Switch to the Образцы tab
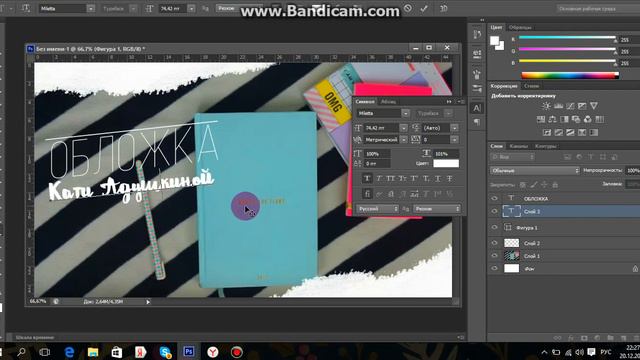 click(520, 27)
